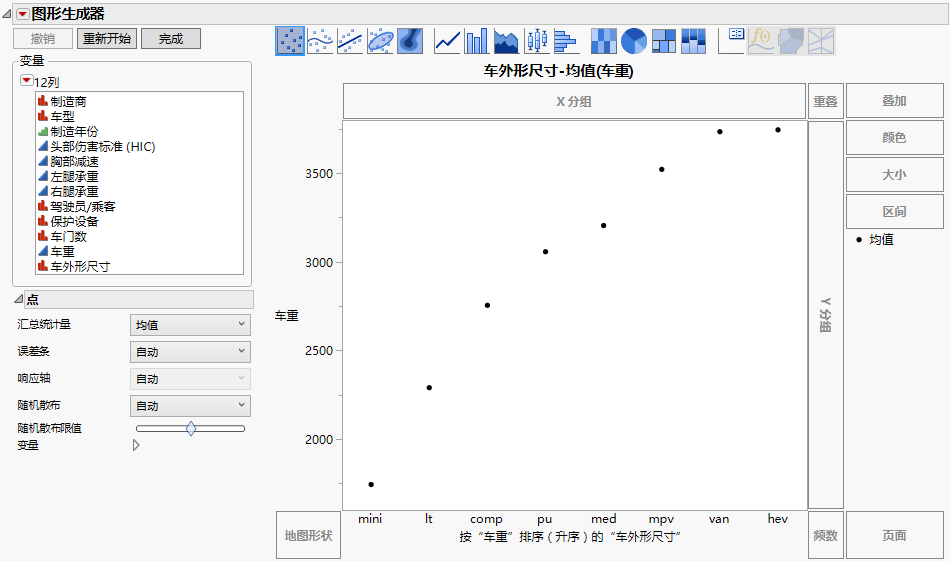Click the 大小 drop zone

(x=894, y=174)
